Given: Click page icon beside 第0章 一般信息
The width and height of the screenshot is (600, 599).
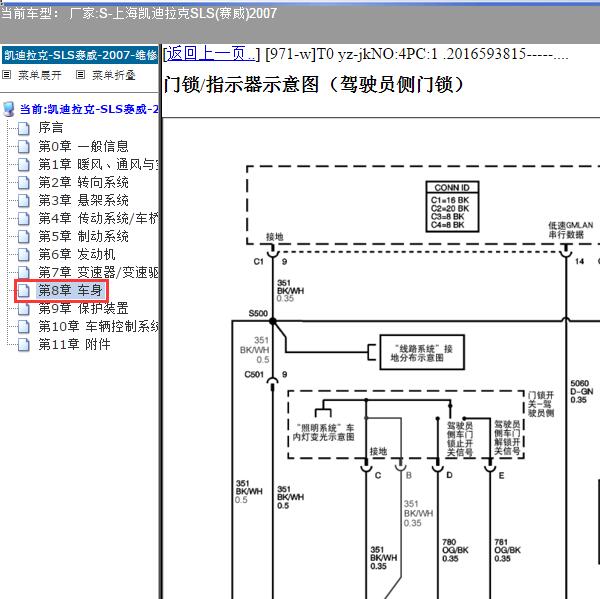Looking at the screenshot, I should (23, 147).
